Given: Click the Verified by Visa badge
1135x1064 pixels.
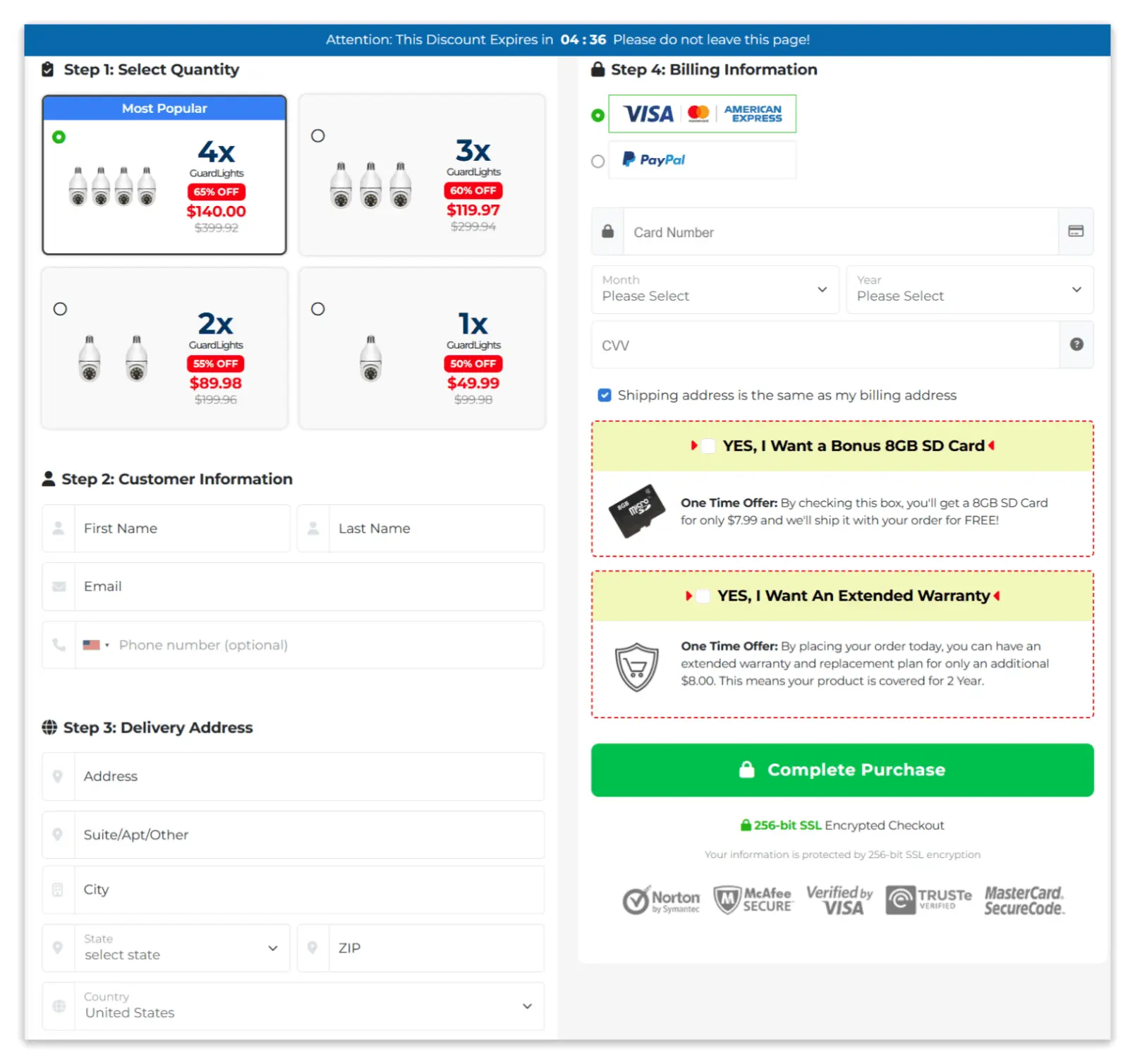Looking at the screenshot, I should pos(839,899).
